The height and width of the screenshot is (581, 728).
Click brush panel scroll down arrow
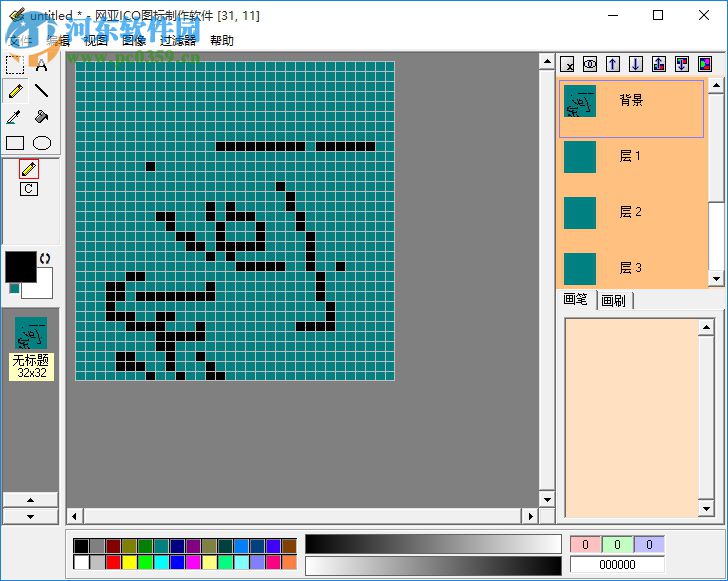pos(706,509)
